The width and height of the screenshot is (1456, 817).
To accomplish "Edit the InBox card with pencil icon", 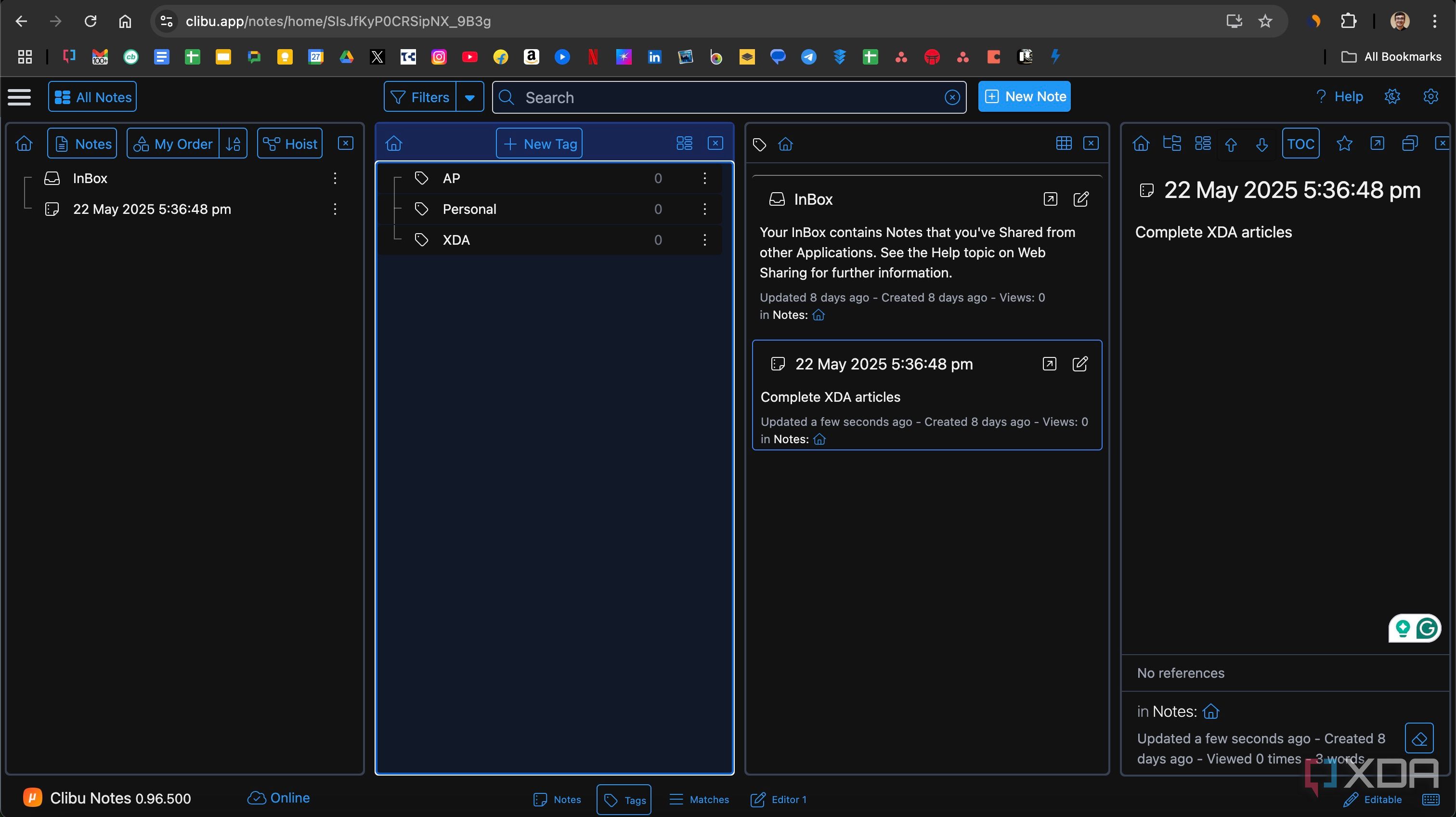I will (x=1081, y=199).
